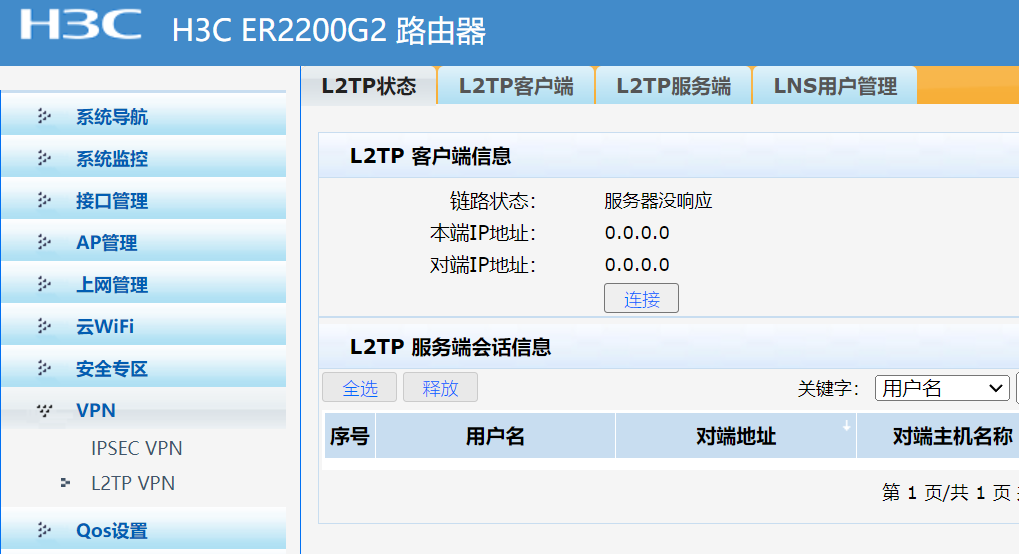Expand the 云WiFi menu arrow icon
Screen dimensions: 1019x554
44,326
